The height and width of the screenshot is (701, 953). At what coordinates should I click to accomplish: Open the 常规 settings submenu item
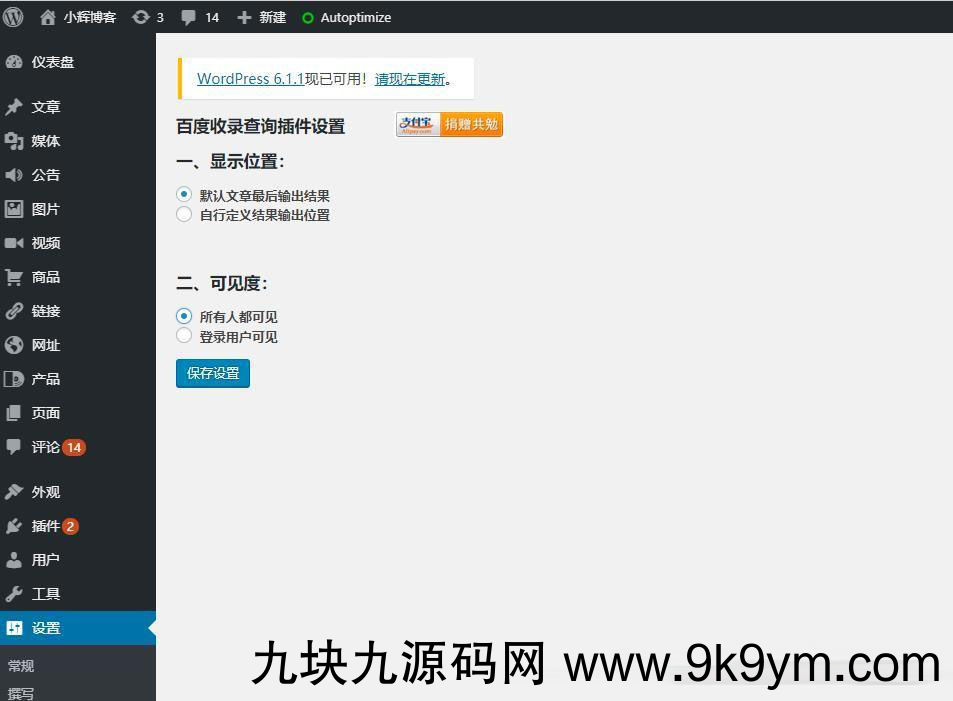(21, 666)
